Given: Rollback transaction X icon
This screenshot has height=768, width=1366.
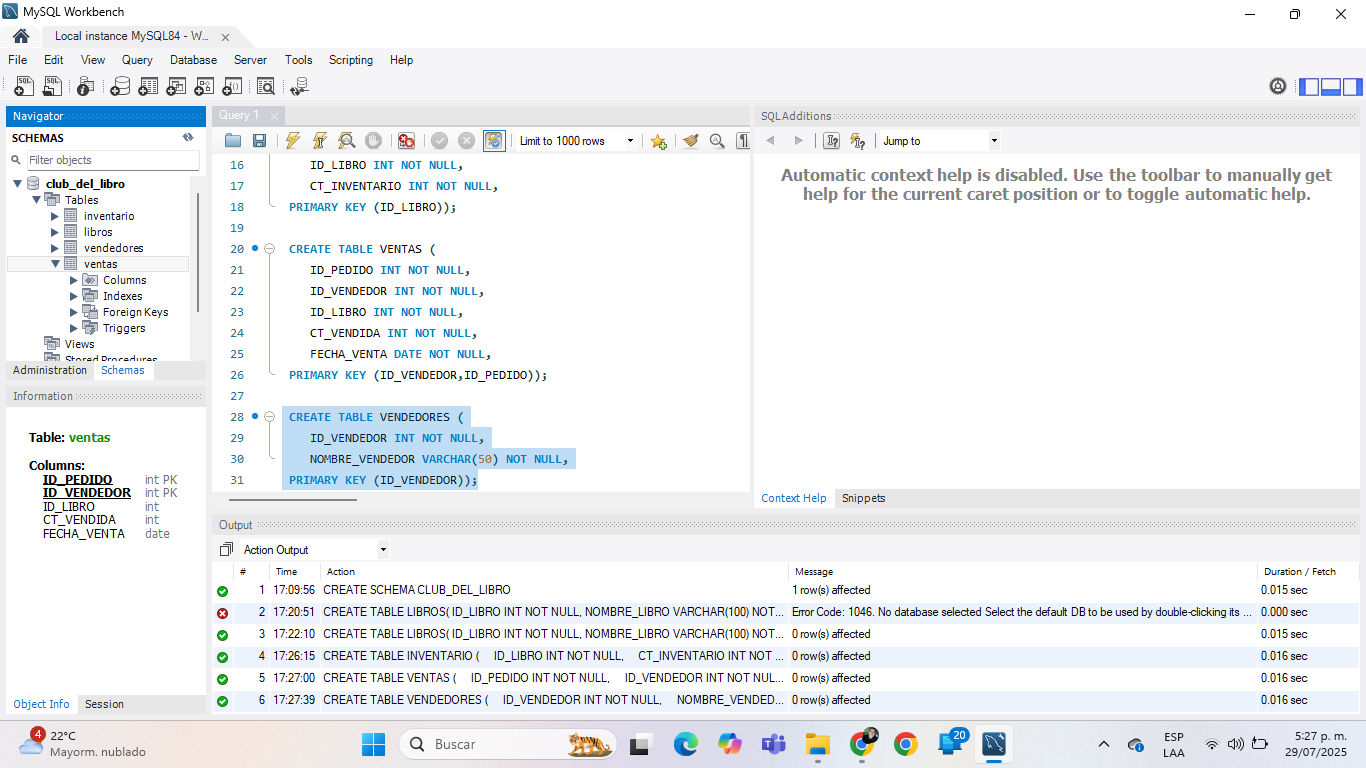Looking at the screenshot, I should 466,141.
